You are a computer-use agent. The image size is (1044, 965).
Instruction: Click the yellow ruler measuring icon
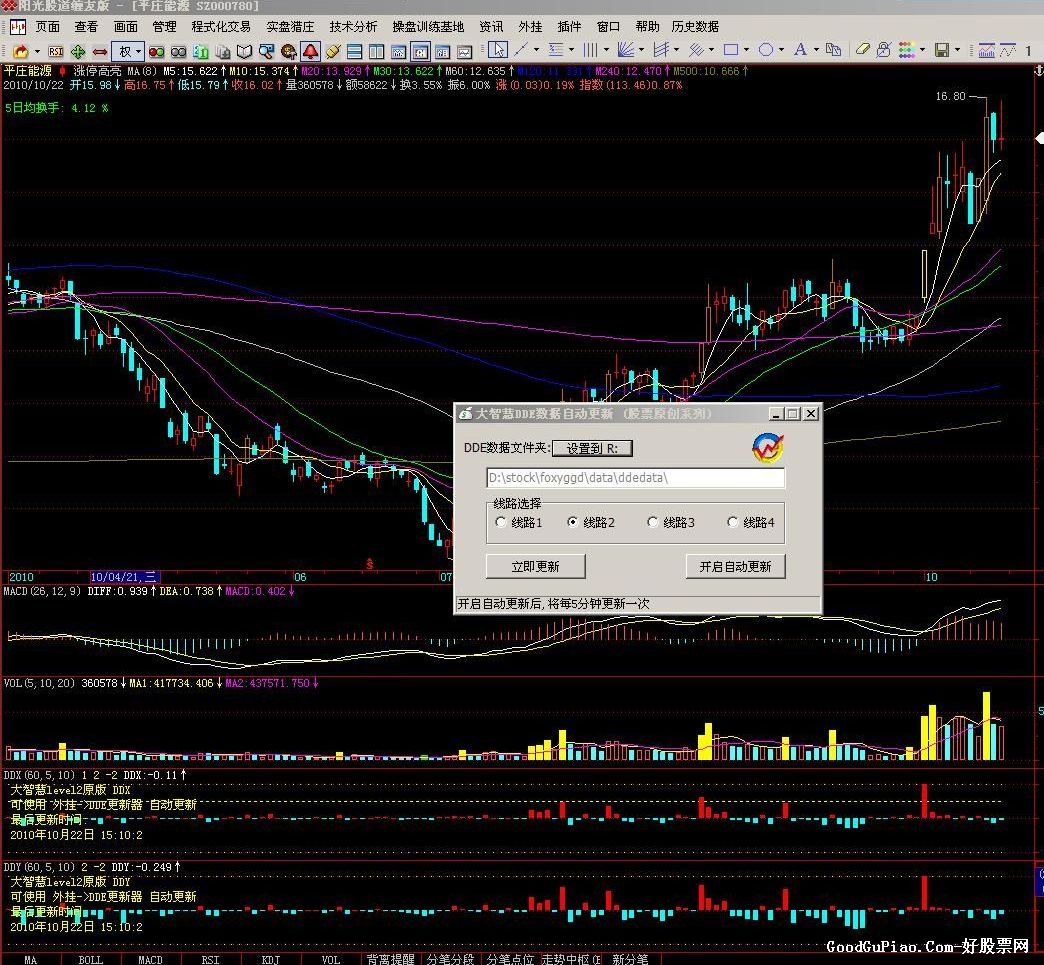(333, 51)
